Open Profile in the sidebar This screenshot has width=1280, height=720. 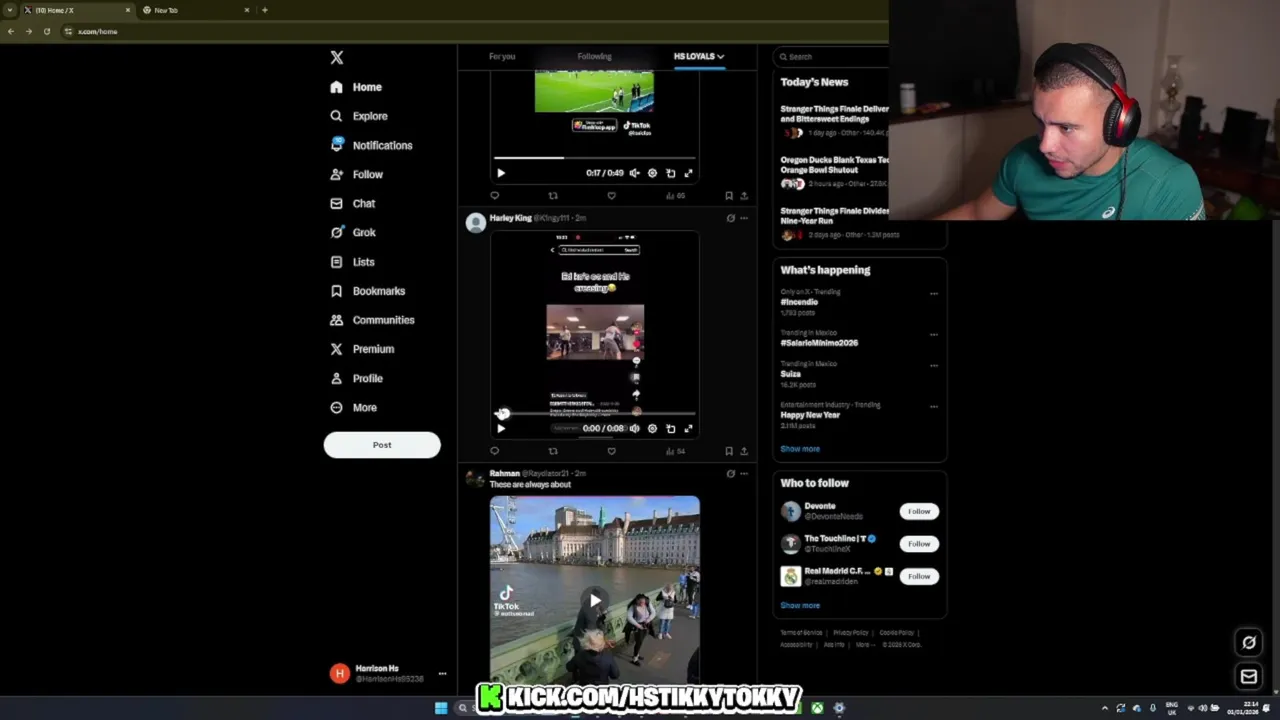(x=356, y=378)
